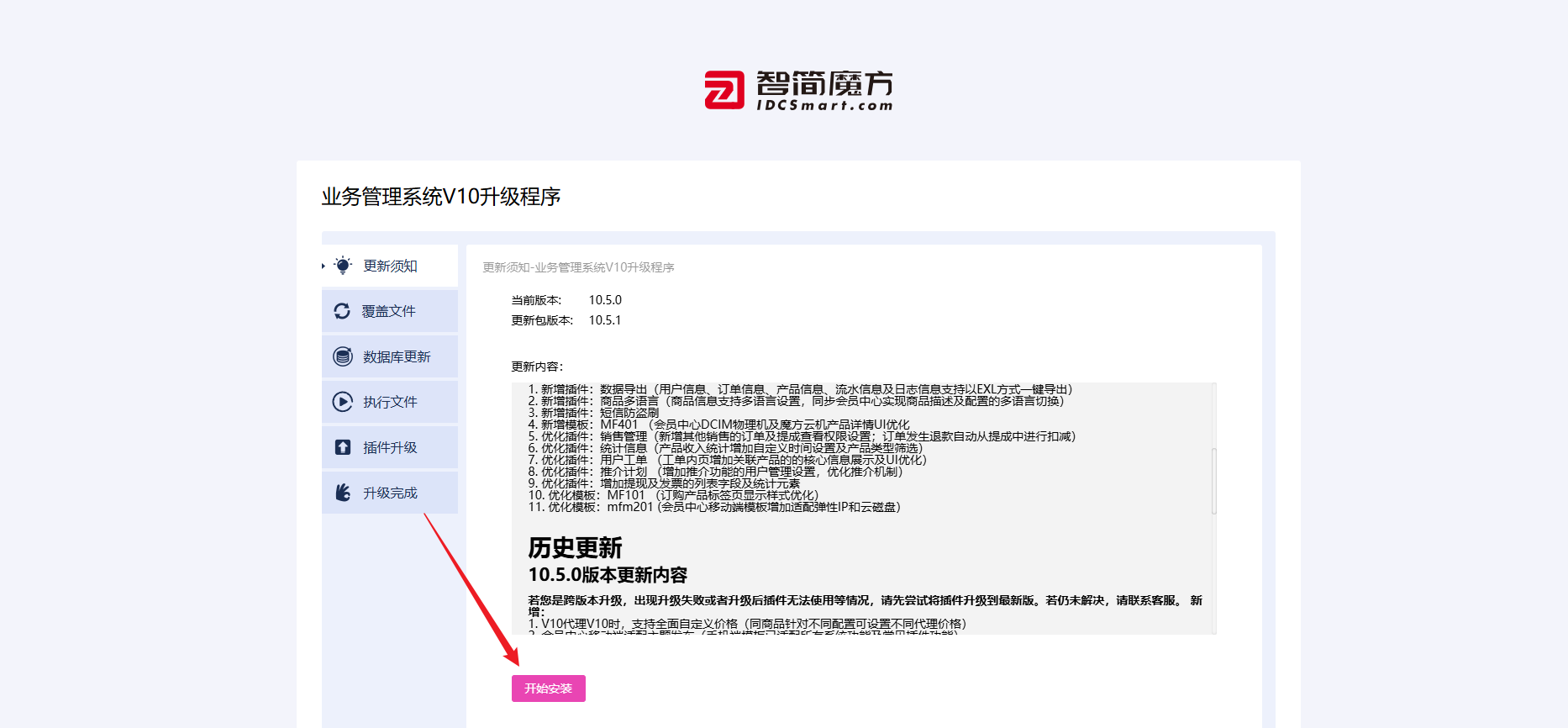Click changelog line 6 about 统计信息
The width and height of the screenshot is (1568, 728).
pyautogui.click(x=725, y=448)
